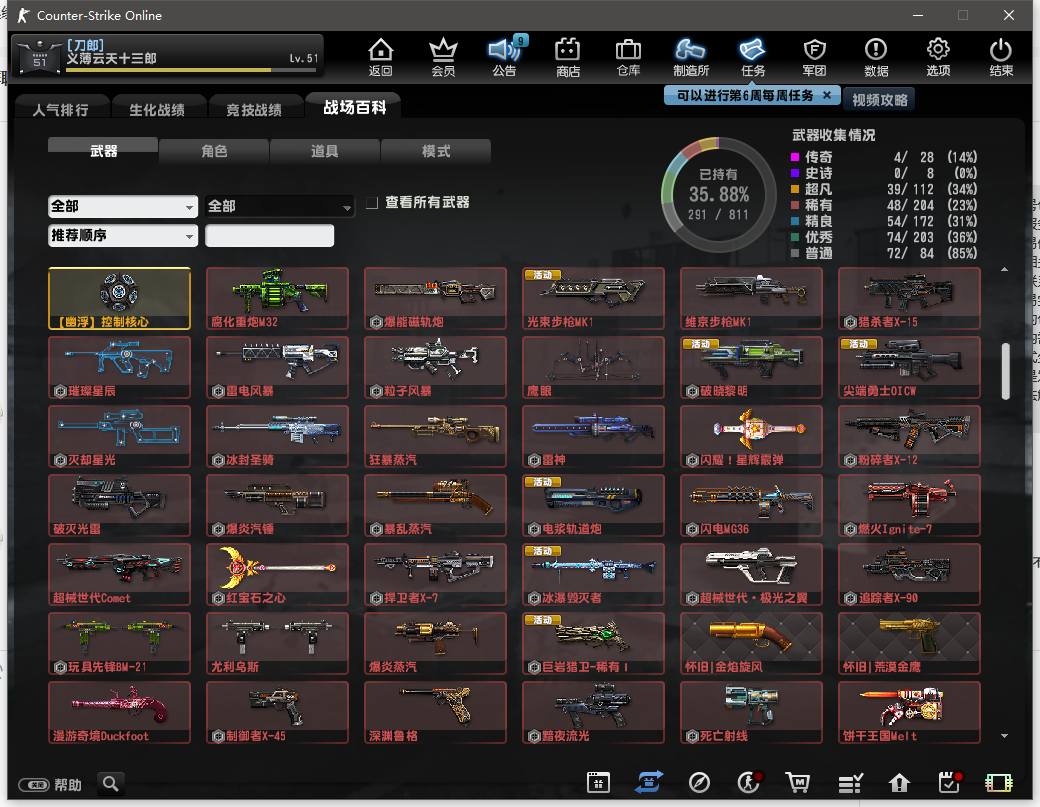Select the 【幽浮】控制核心 weapon card
Screen dimensions: 1040x807
(119, 298)
